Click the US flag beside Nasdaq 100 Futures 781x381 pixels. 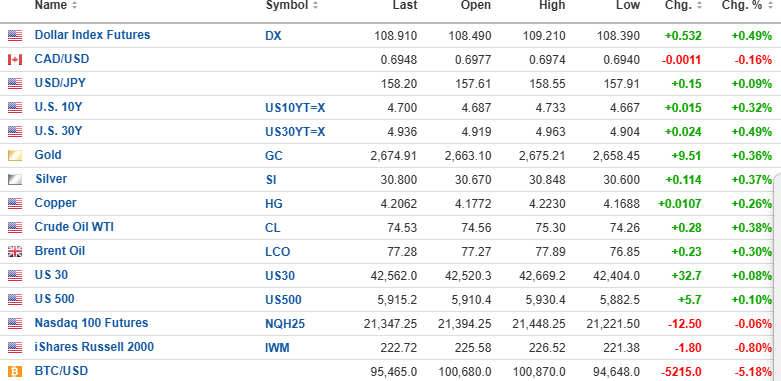15,324
